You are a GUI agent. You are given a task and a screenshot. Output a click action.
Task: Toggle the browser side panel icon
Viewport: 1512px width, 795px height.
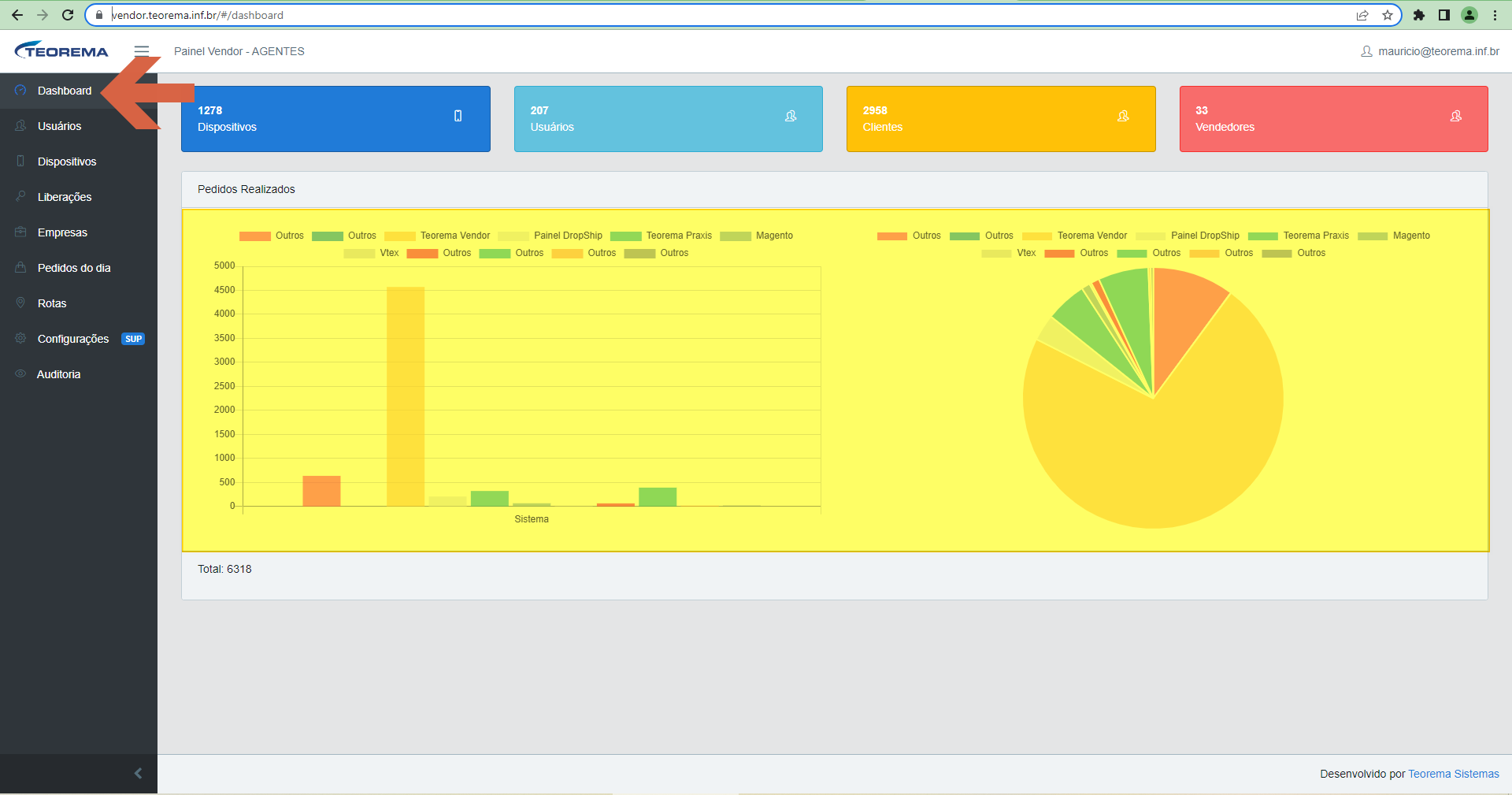(1444, 15)
